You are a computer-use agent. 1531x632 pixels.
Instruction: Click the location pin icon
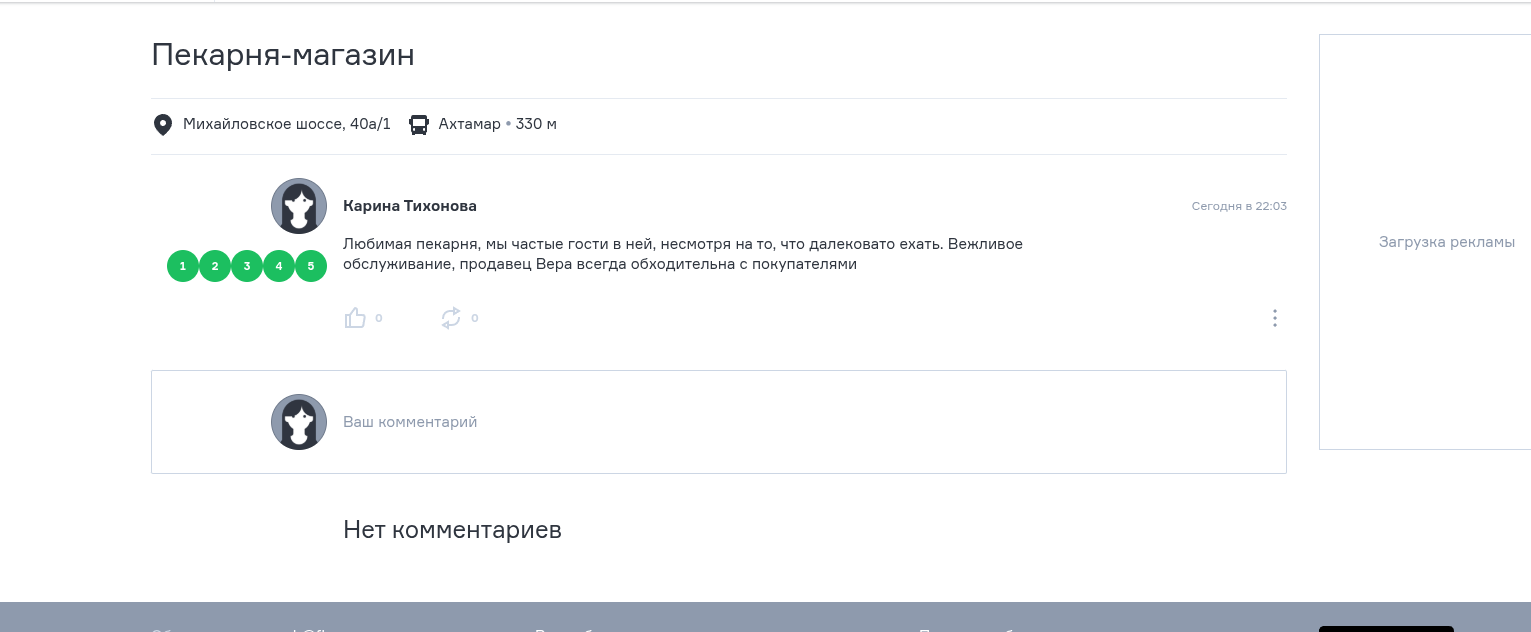point(162,125)
